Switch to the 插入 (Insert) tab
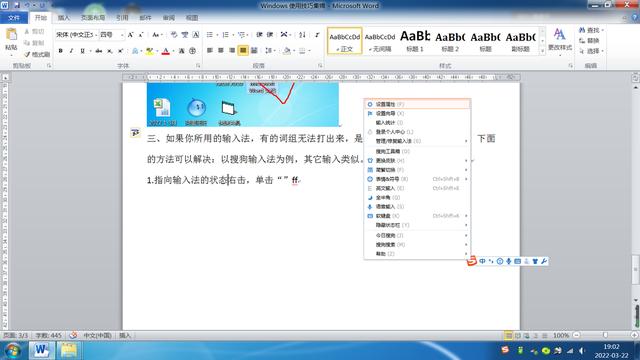 pyautogui.click(x=64, y=18)
